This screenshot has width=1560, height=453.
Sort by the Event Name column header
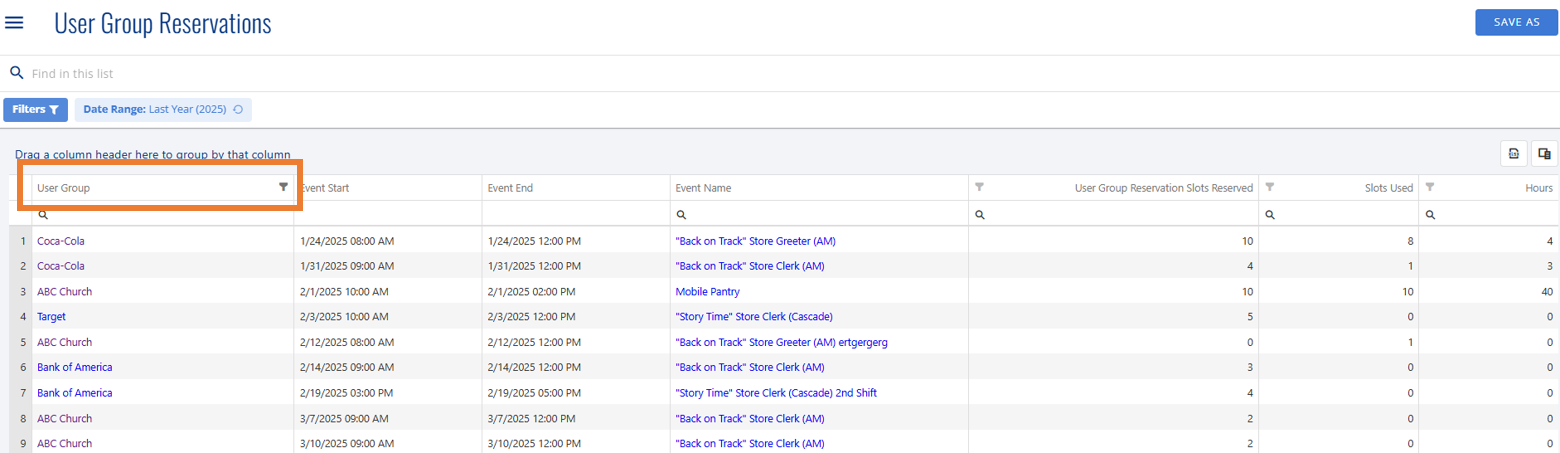tap(703, 188)
